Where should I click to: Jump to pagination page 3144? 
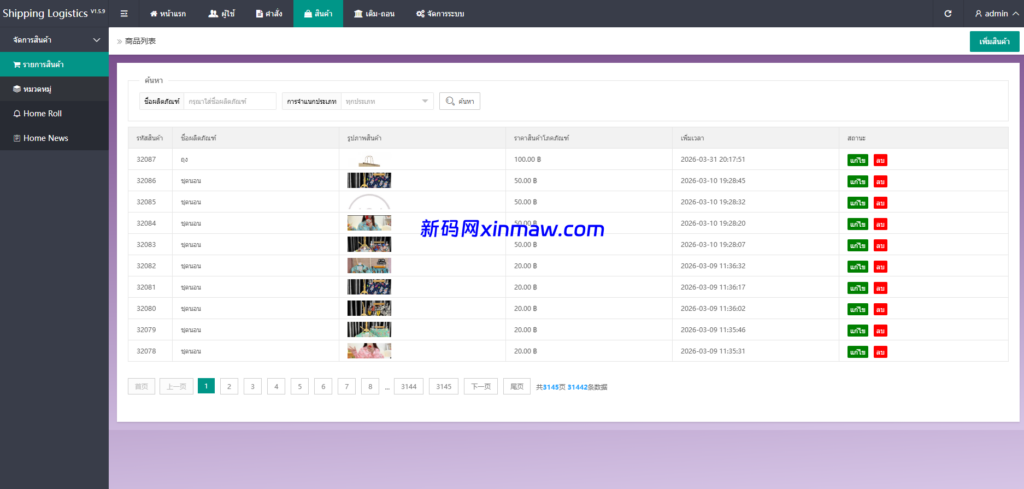click(408, 386)
